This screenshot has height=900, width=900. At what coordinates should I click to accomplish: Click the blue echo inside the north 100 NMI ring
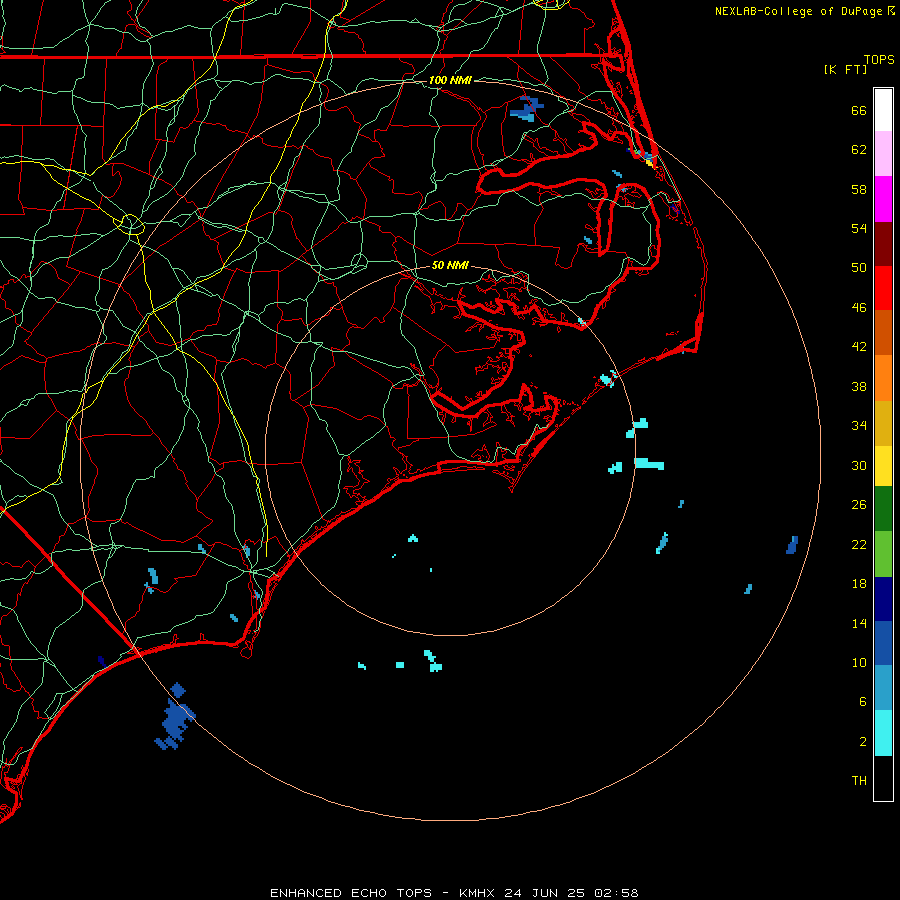click(x=526, y=110)
